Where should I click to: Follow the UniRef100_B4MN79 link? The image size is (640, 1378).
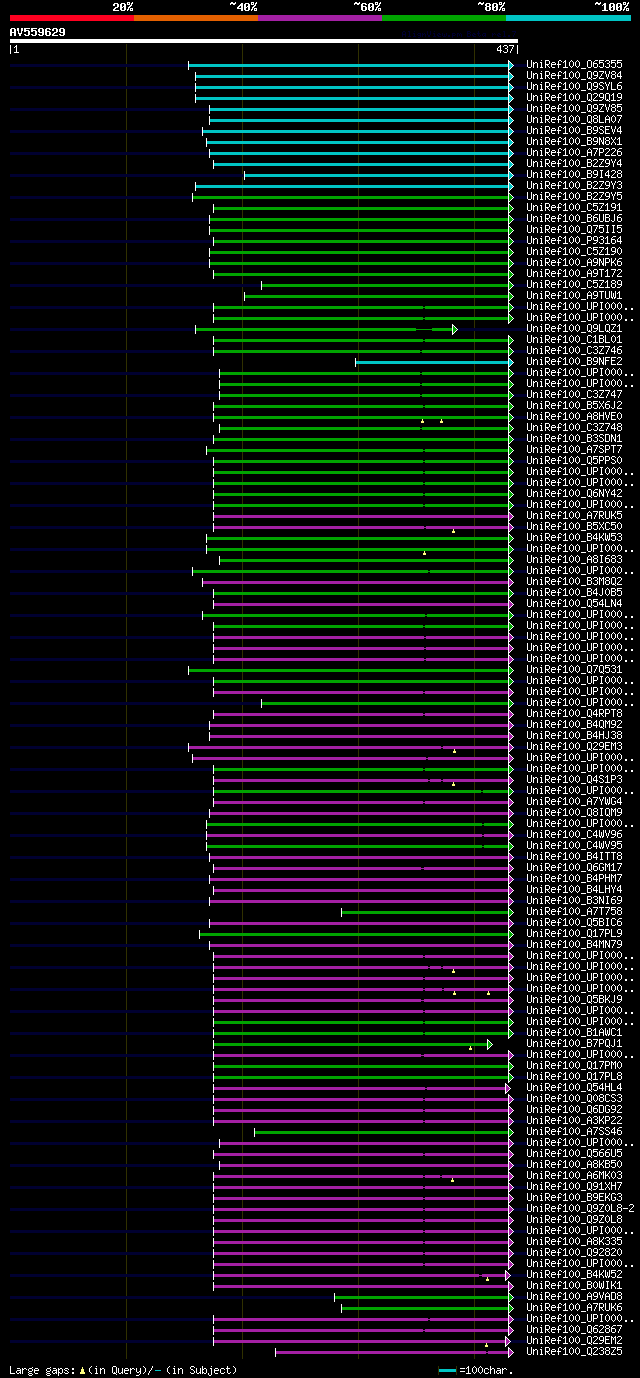574,945
